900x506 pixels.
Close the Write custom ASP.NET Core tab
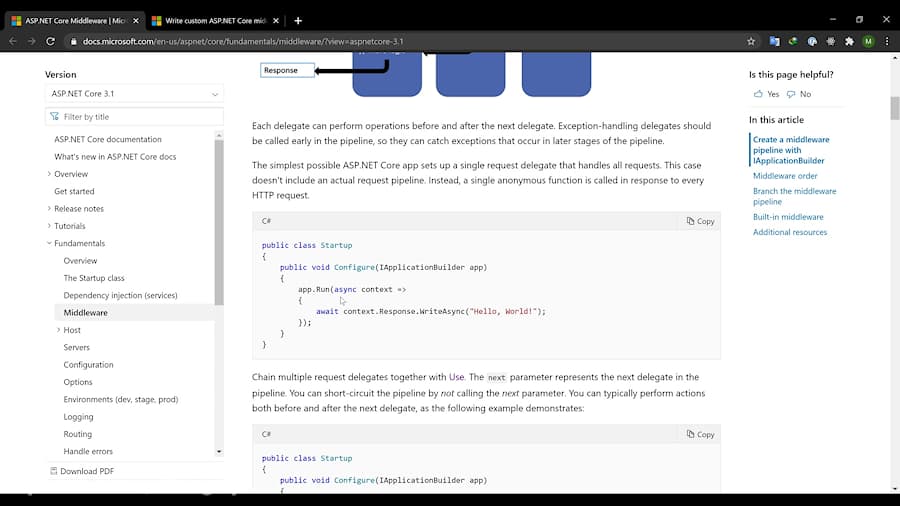click(x=276, y=21)
